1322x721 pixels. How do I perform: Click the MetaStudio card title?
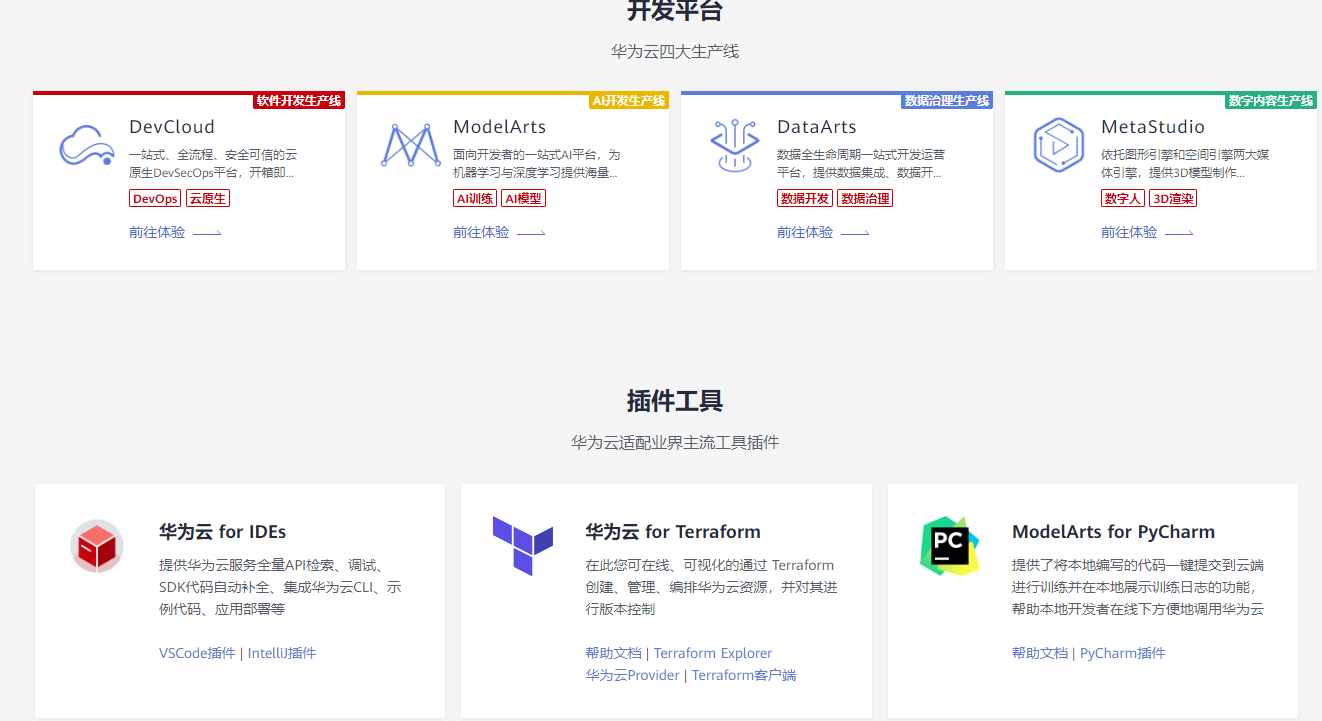click(1153, 127)
